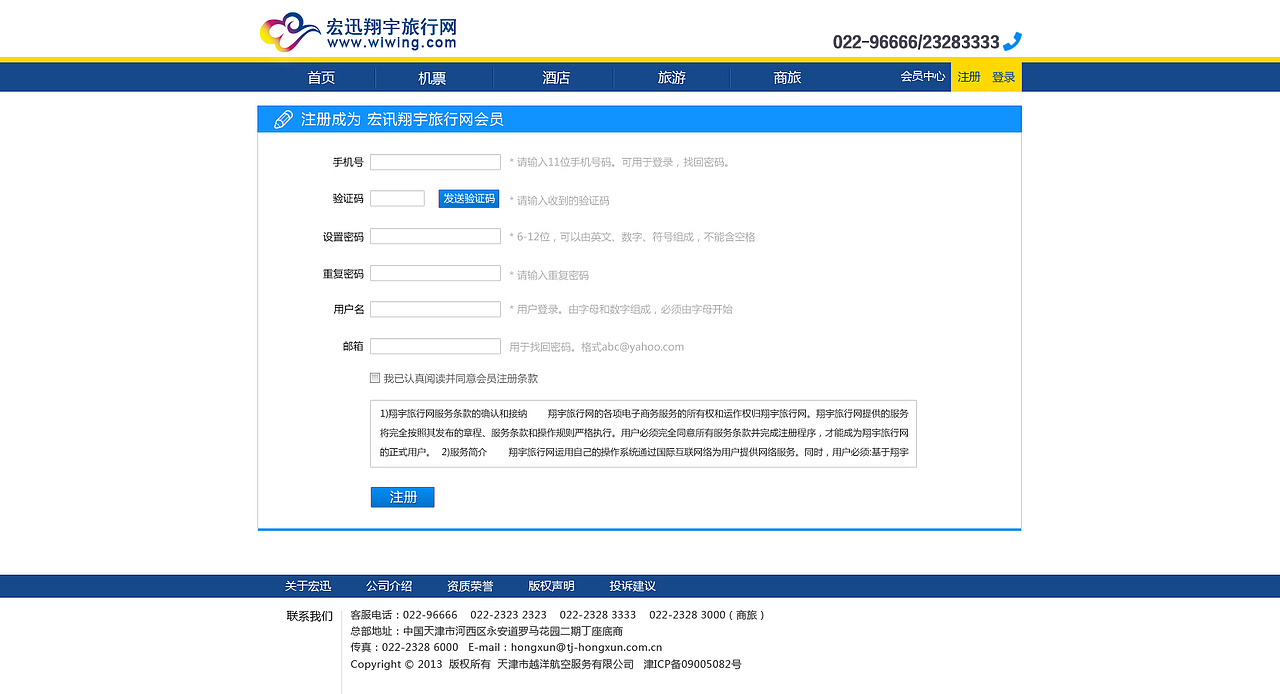Viewport: 1280px width, 694px height.
Task: Click the 验证码 verification code input field
Action: (x=397, y=198)
